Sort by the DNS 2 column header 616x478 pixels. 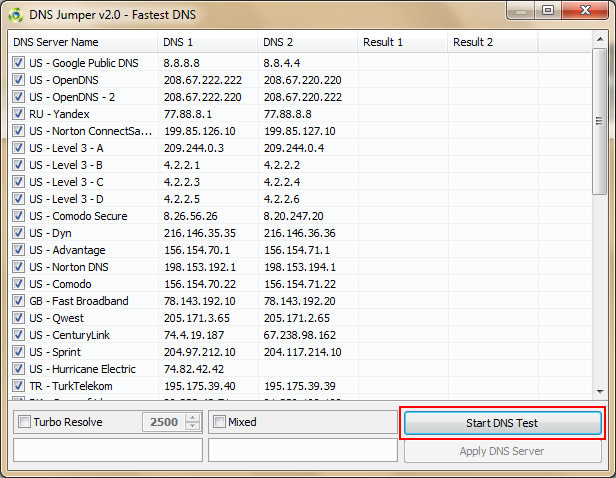click(x=307, y=42)
